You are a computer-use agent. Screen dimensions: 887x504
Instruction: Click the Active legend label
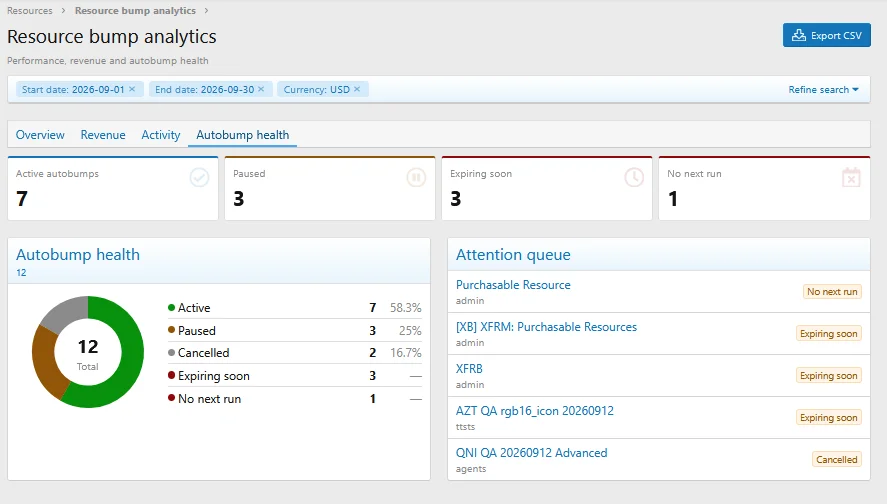tap(194, 308)
